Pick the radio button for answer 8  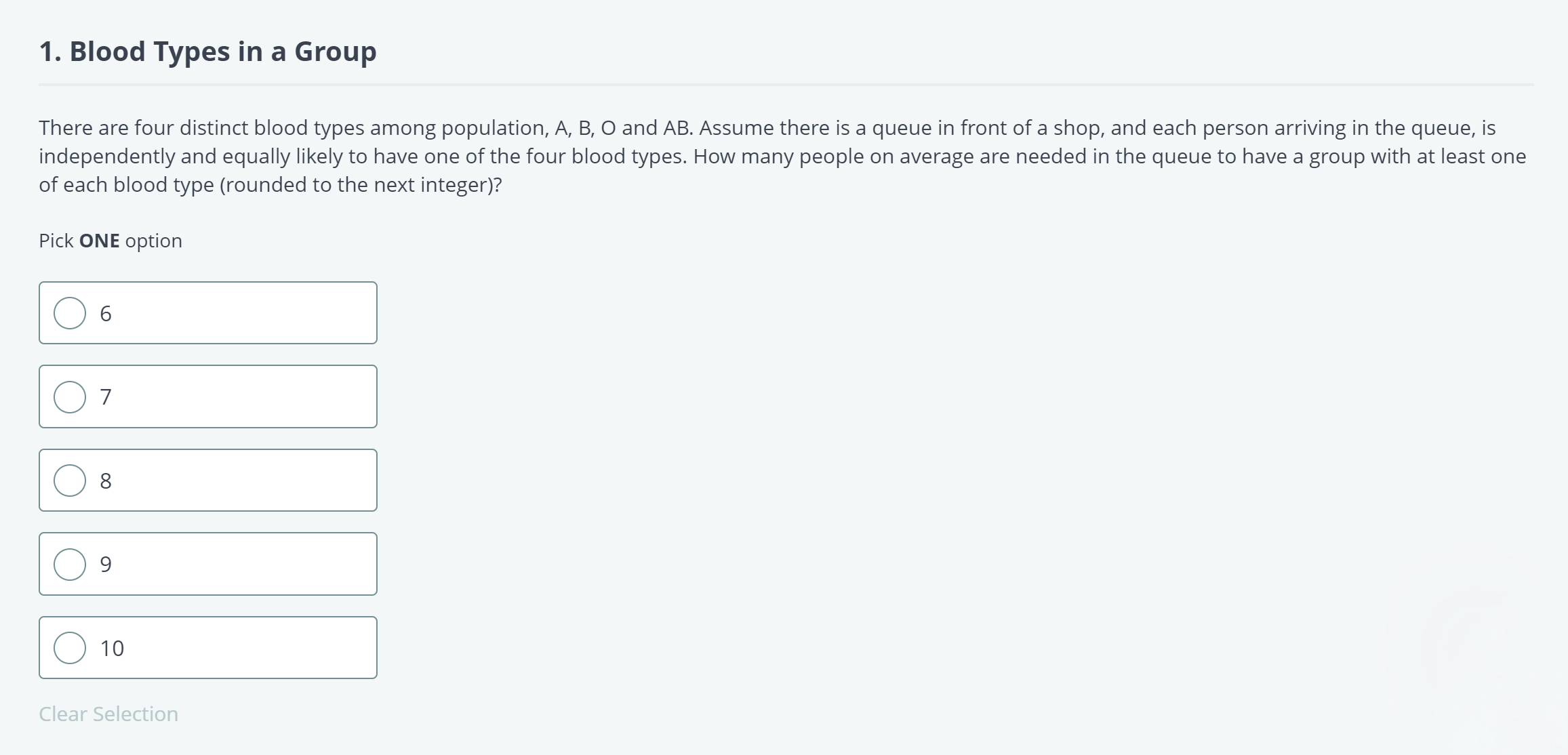(x=70, y=481)
